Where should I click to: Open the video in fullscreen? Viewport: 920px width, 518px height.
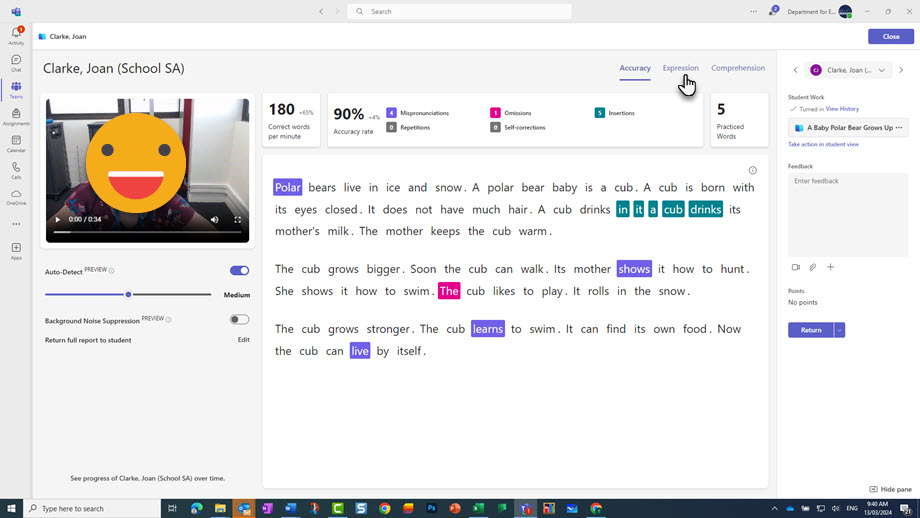238,219
